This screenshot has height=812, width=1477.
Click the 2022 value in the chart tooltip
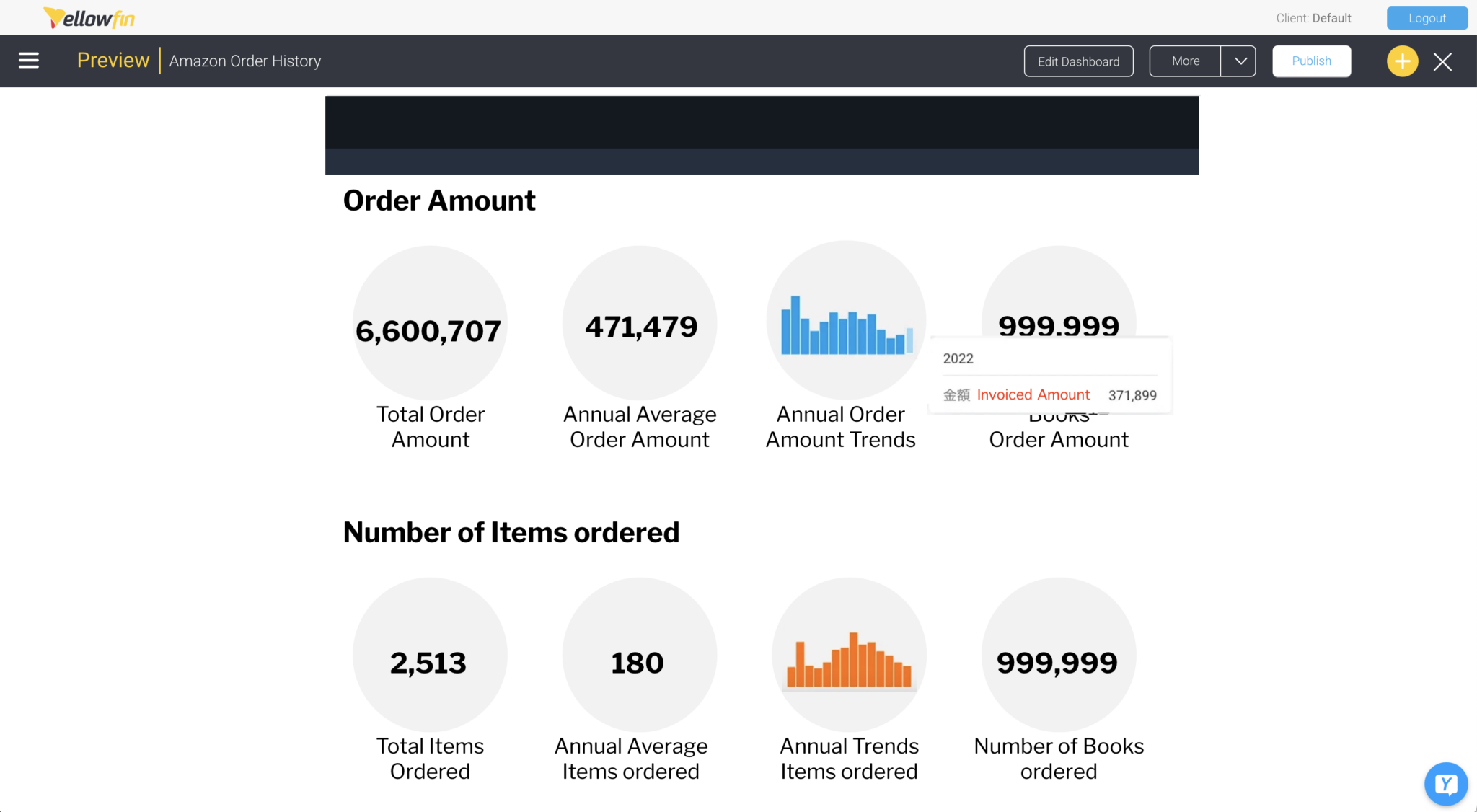click(x=958, y=358)
